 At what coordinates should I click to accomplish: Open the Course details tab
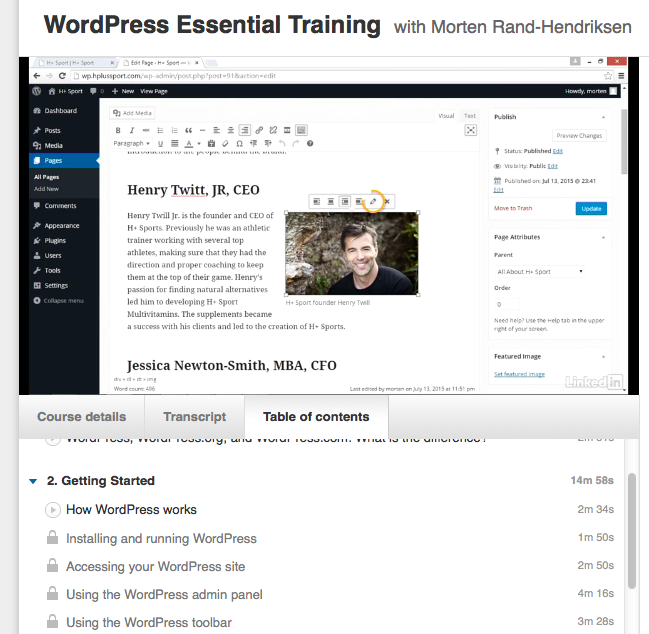coord(82,417)
